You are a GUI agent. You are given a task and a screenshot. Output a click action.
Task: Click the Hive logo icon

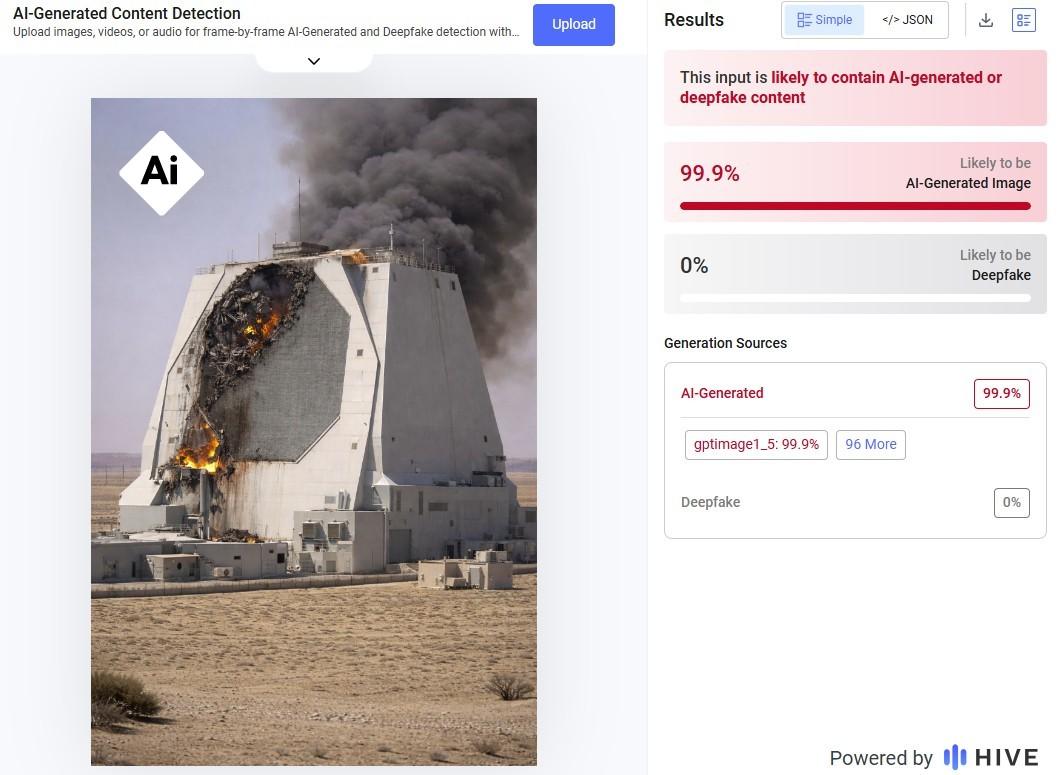click(x=955, y=757)
